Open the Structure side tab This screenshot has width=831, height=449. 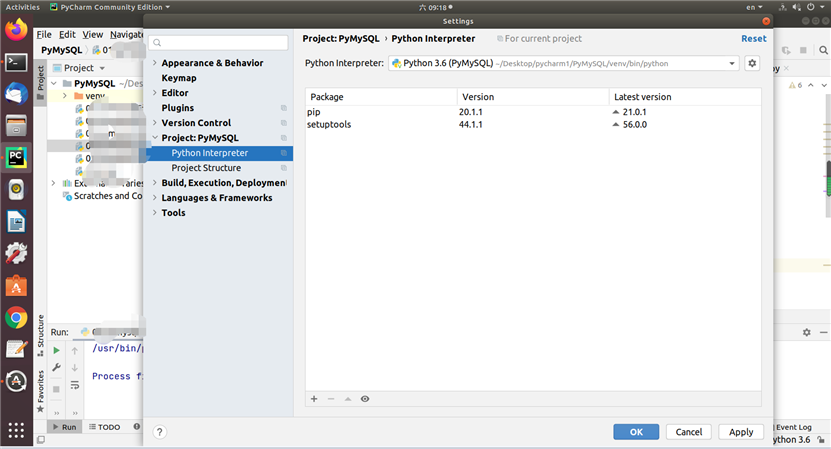(41, 335)
